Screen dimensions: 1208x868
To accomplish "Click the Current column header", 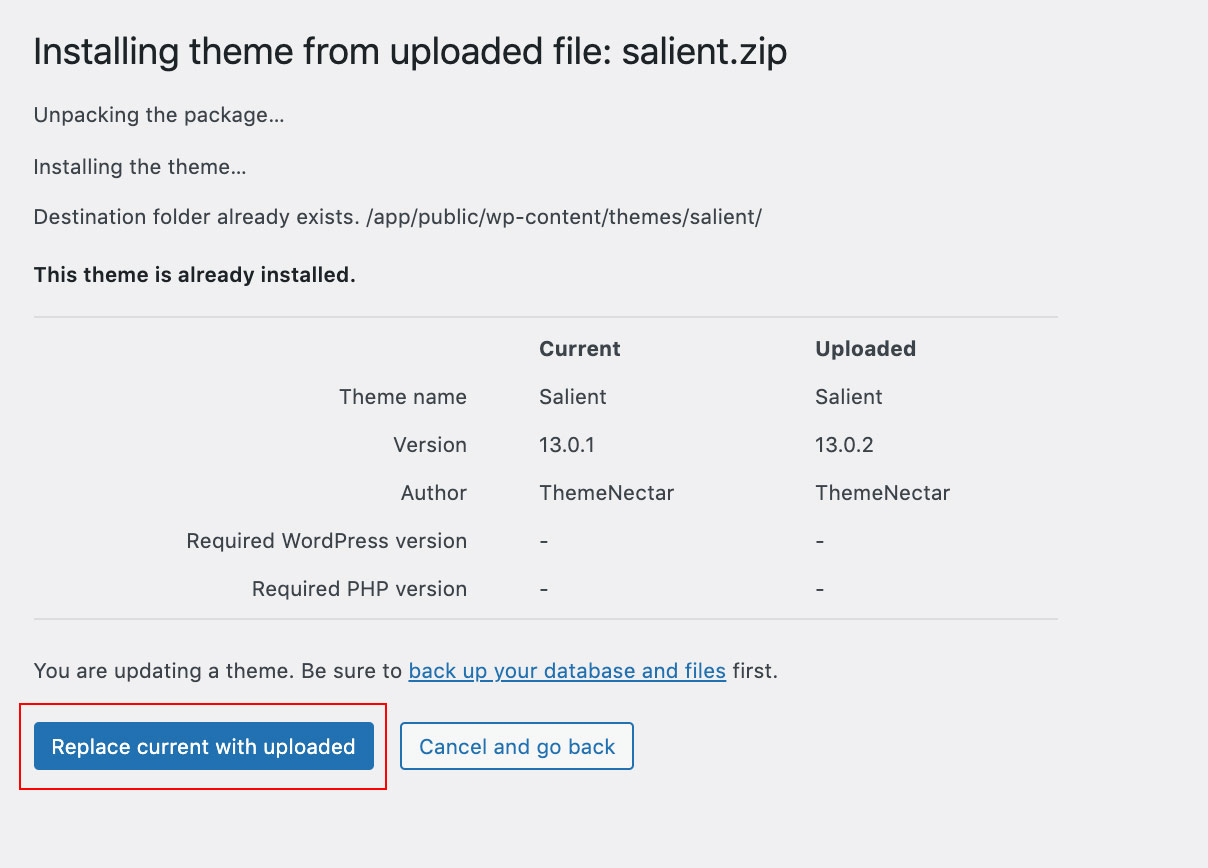I will (x=580, y=349).
